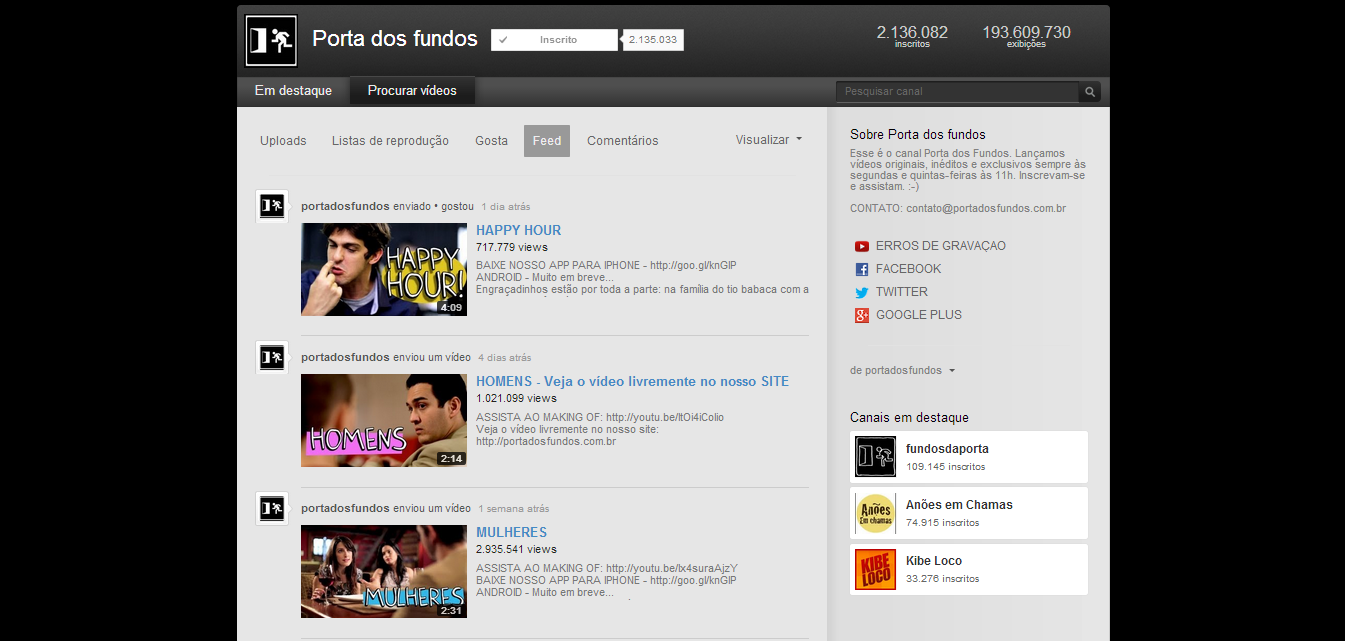Click the 'Canais em destaque' heading
This screenshot has height=641, width=1345.
pos(909,418)
